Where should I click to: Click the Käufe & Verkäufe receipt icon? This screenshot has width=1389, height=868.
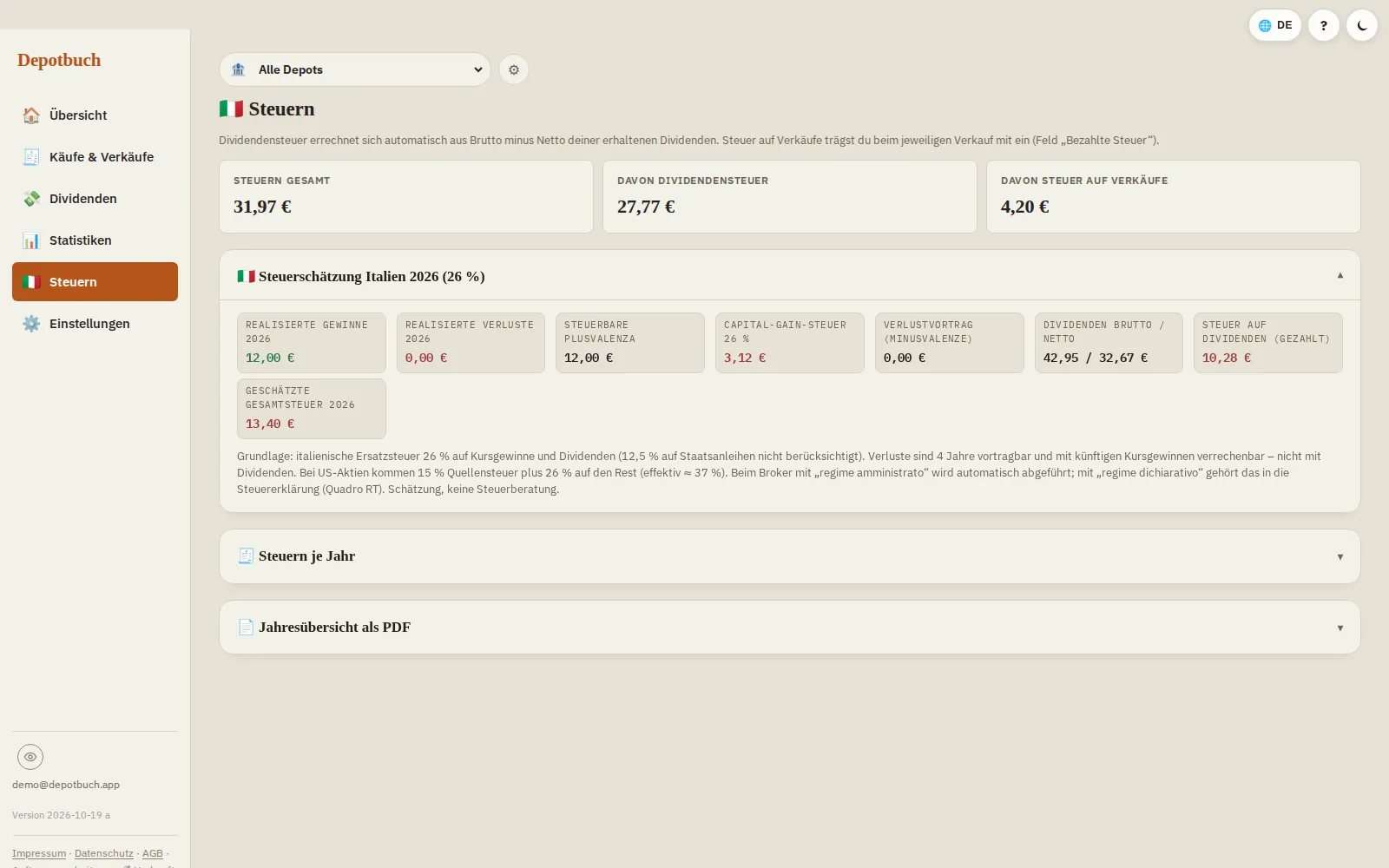click(31, 157)
